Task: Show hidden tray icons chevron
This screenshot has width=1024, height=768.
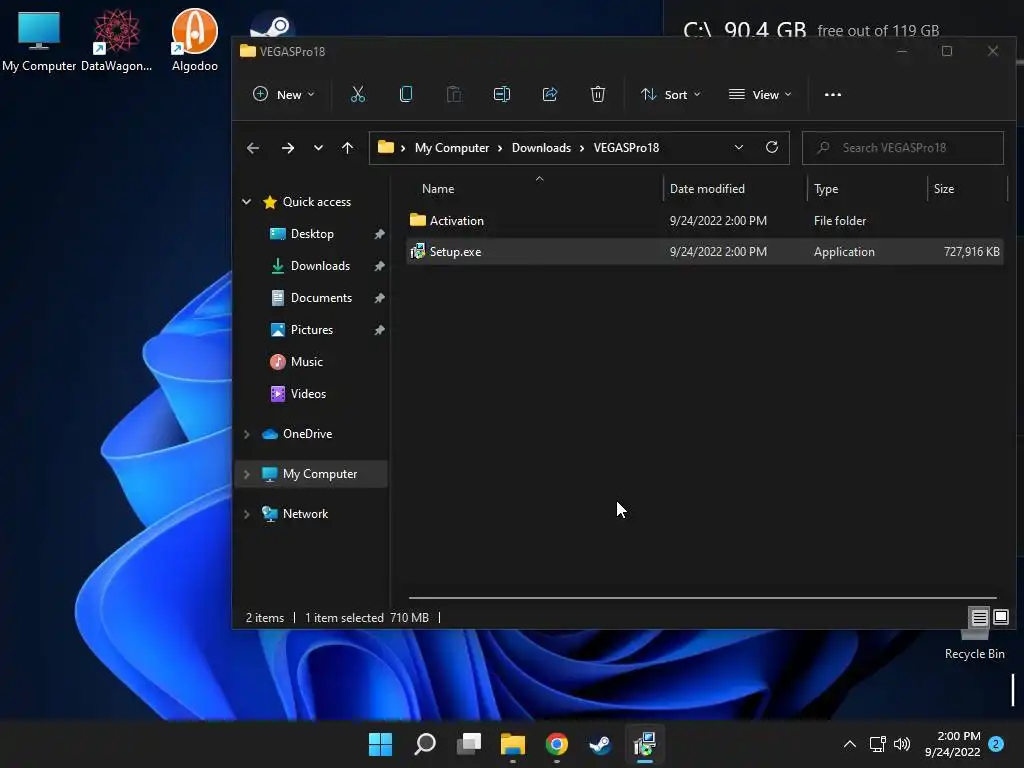Action: click(850, 744)
